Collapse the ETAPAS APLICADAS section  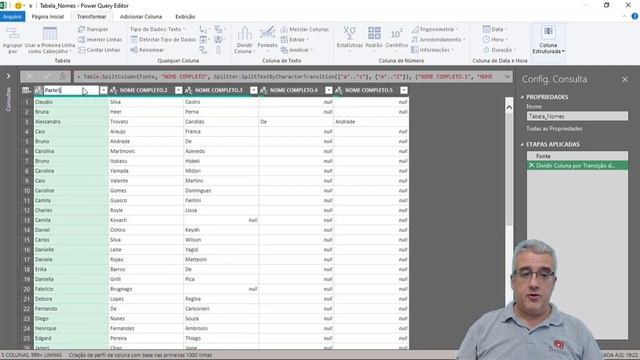[x=522, y=144]
